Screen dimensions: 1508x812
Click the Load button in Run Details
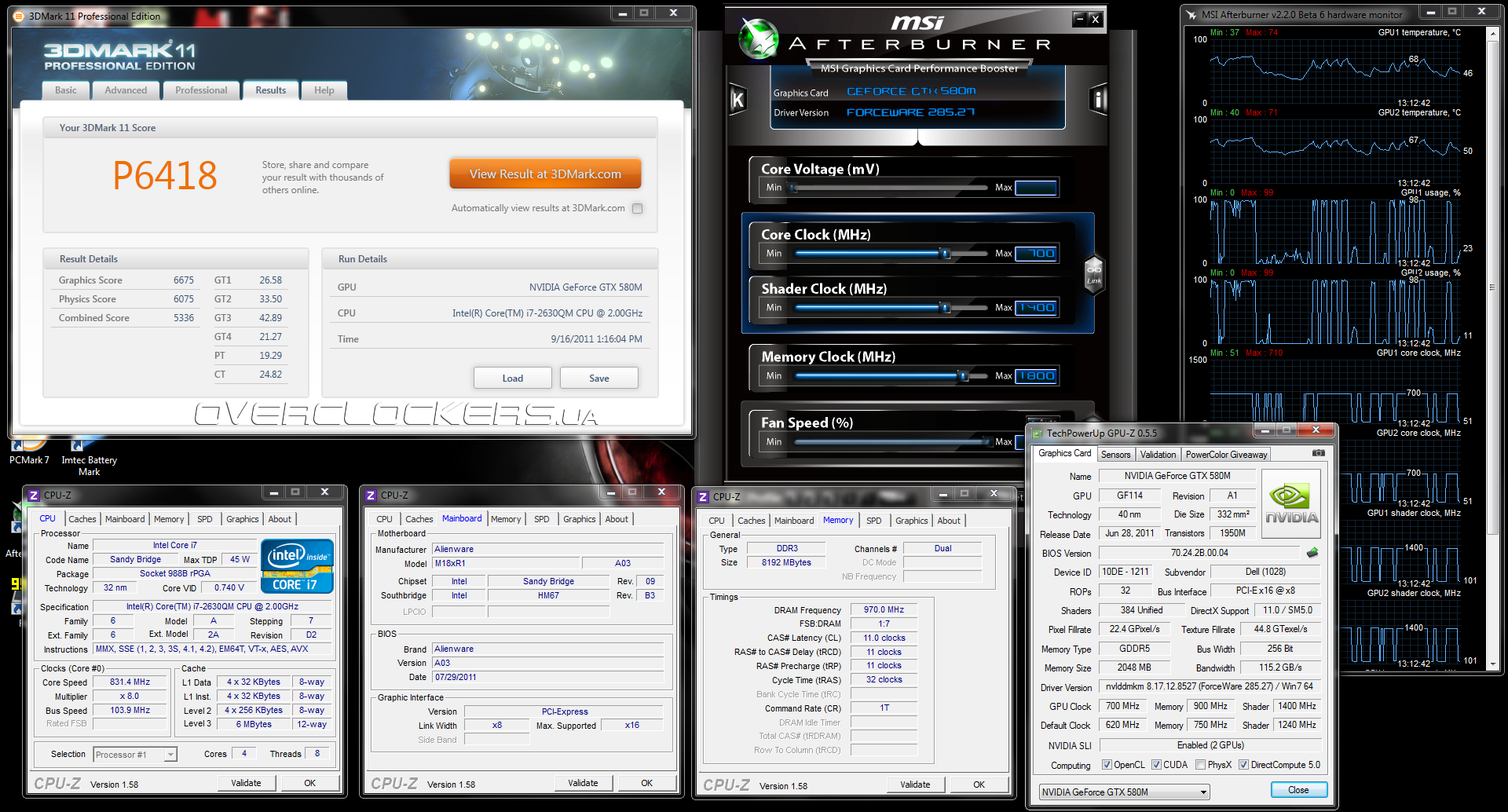pos(512,378)
